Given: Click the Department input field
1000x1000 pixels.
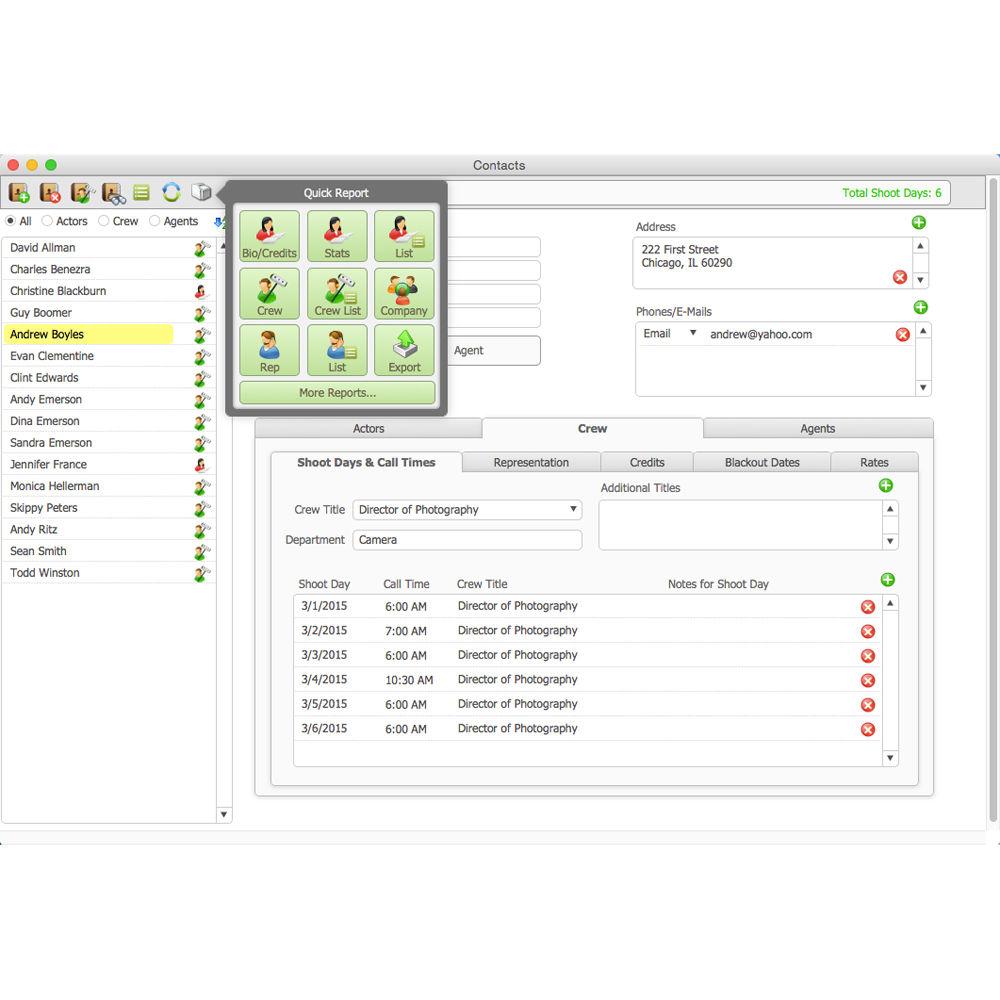Looking at the screenshot, I should 467,540.
